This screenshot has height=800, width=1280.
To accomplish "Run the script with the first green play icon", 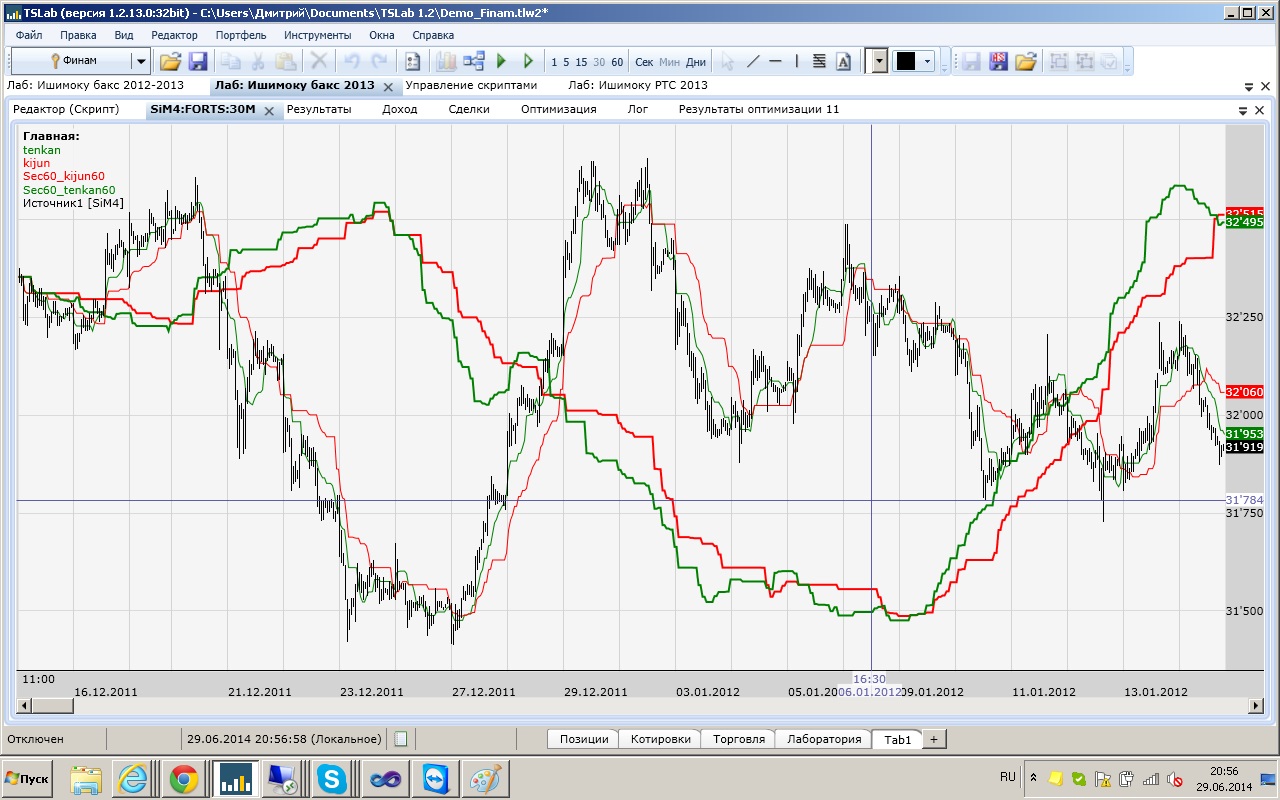I will pyautogui.click(x=502, y=61).
